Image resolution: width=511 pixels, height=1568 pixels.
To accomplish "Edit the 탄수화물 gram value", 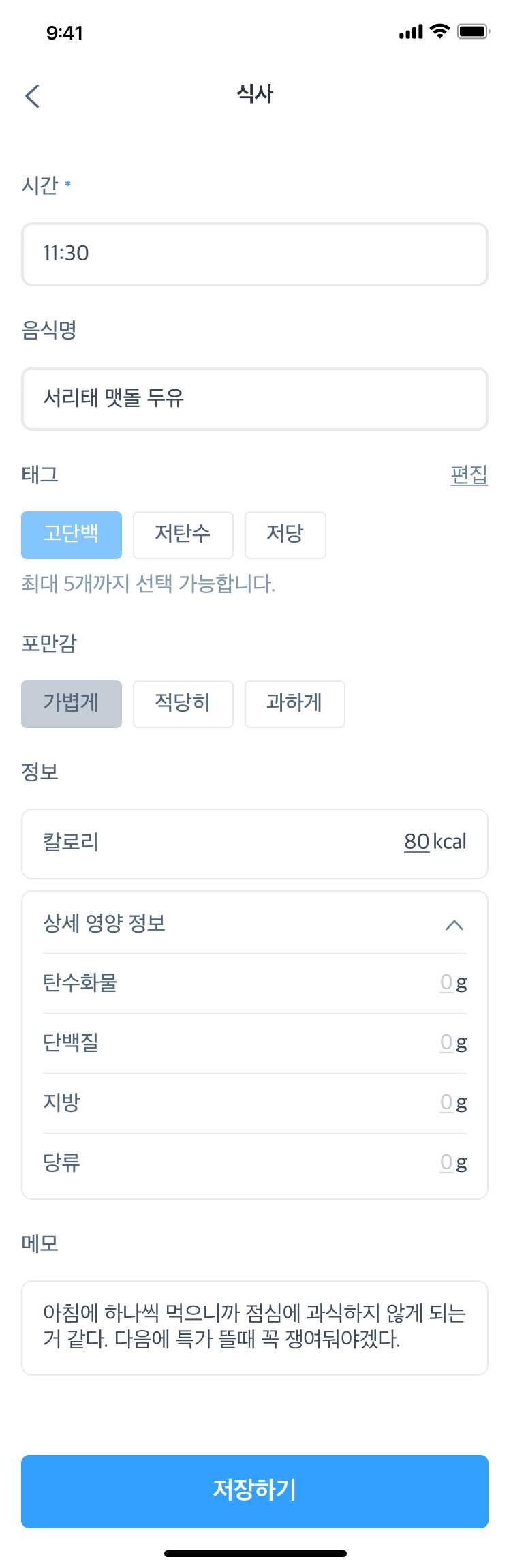I will pyautogui.click(x=446, y=982).
